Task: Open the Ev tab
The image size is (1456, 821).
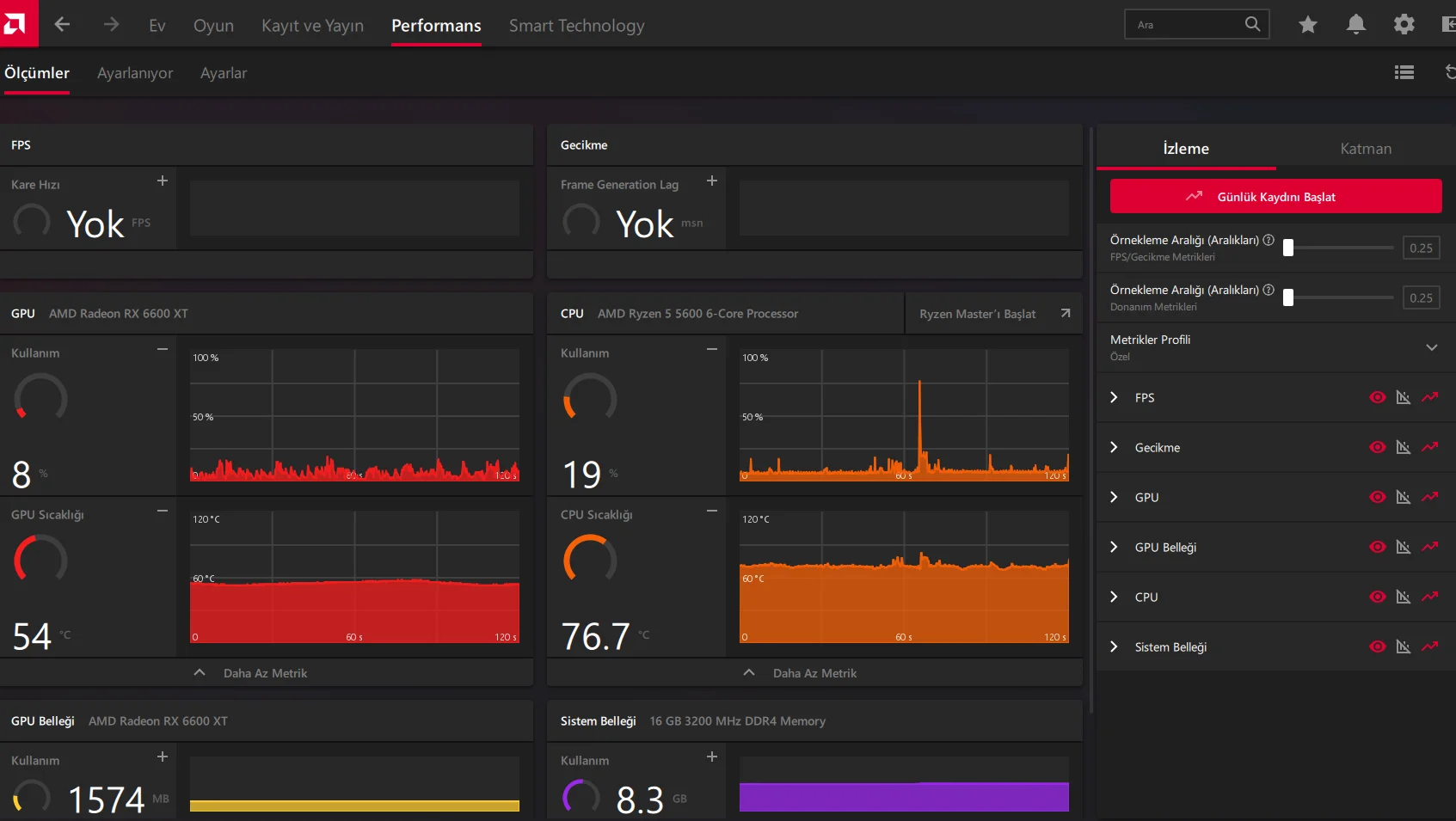Action: point(157,26)
